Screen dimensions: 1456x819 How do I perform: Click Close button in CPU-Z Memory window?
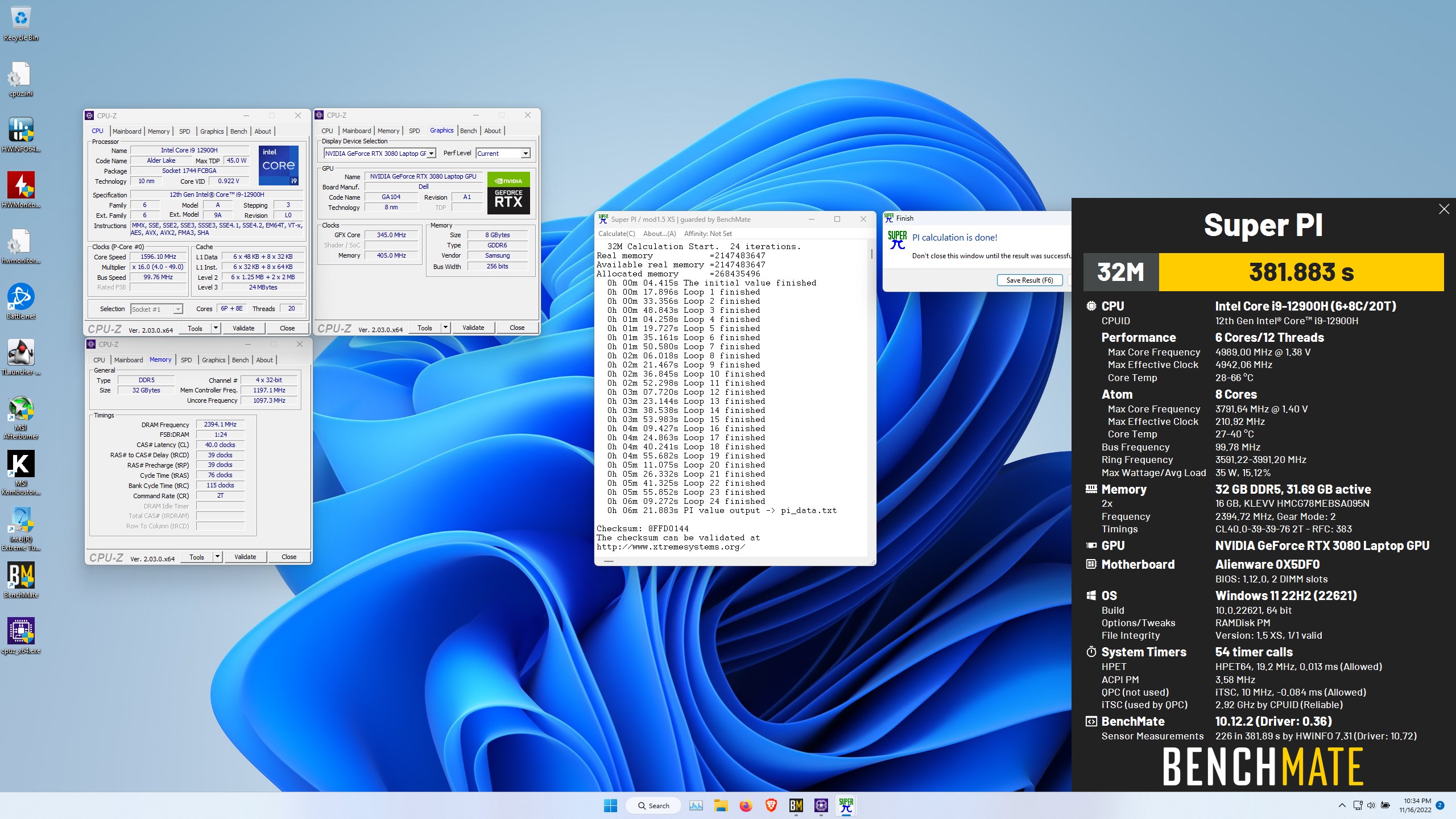point(289,557)
